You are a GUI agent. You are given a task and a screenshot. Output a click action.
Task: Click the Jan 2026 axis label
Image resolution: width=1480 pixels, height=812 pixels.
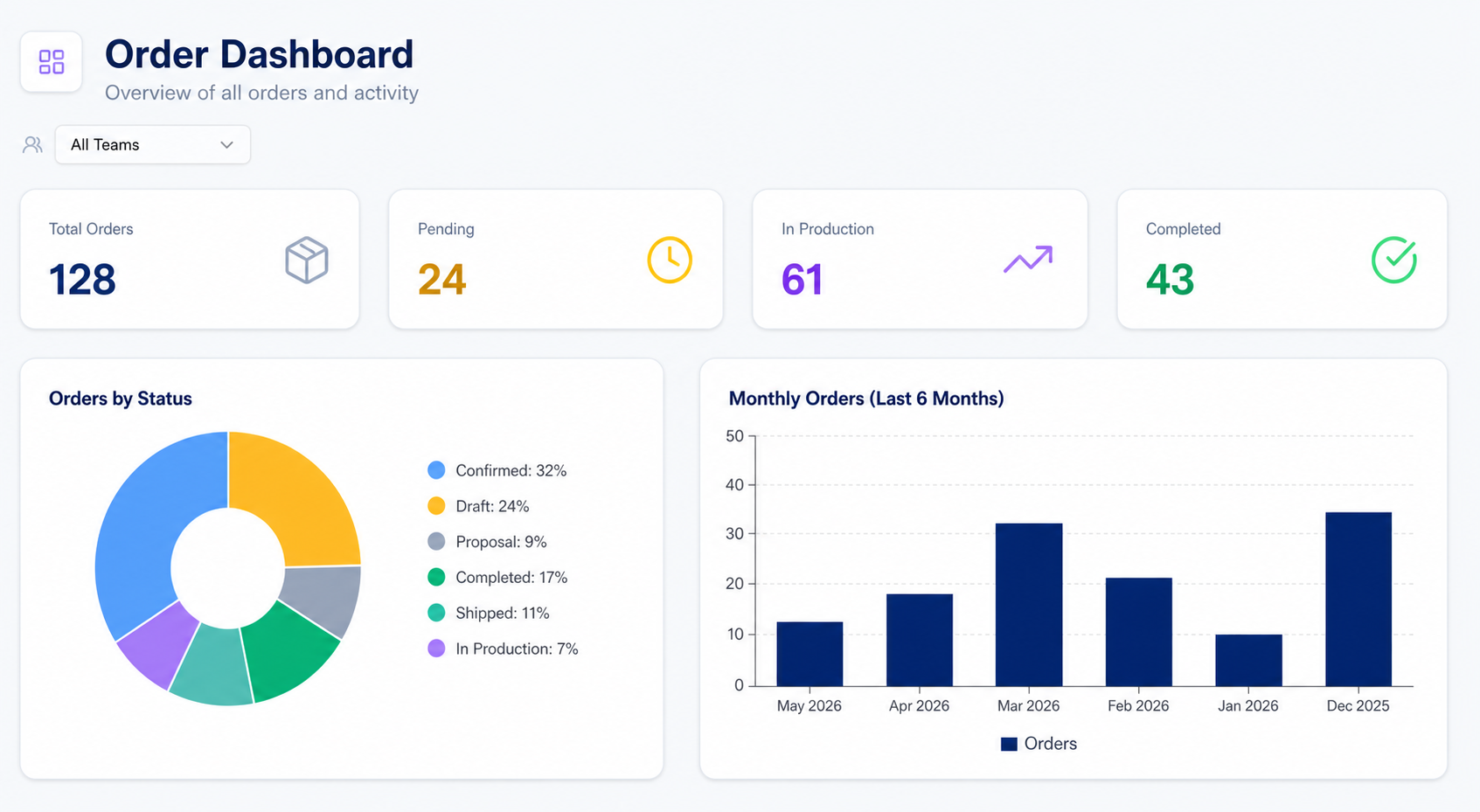(1248, 705)
